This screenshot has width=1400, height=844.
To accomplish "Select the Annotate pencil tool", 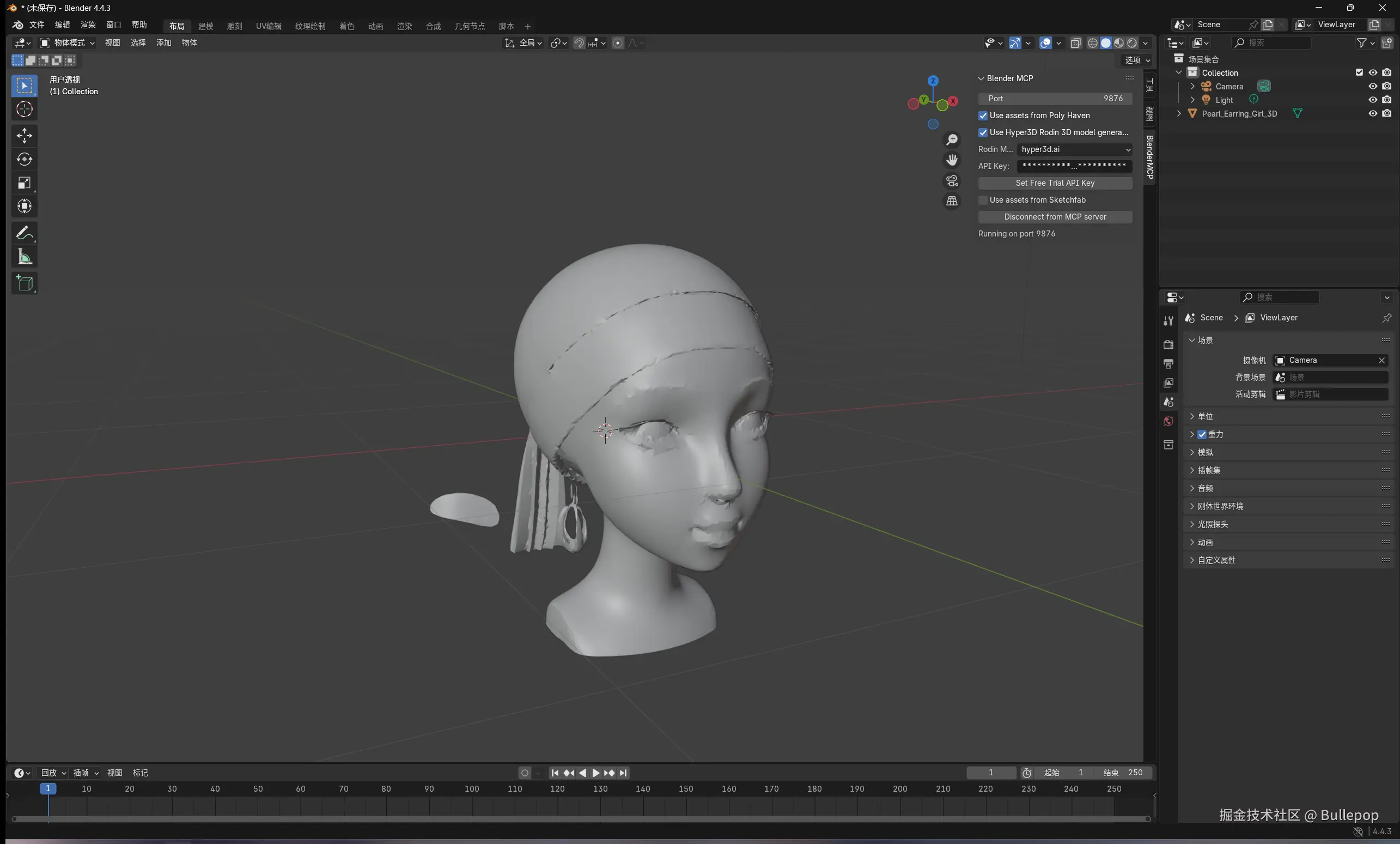I will tap(24, 233).
